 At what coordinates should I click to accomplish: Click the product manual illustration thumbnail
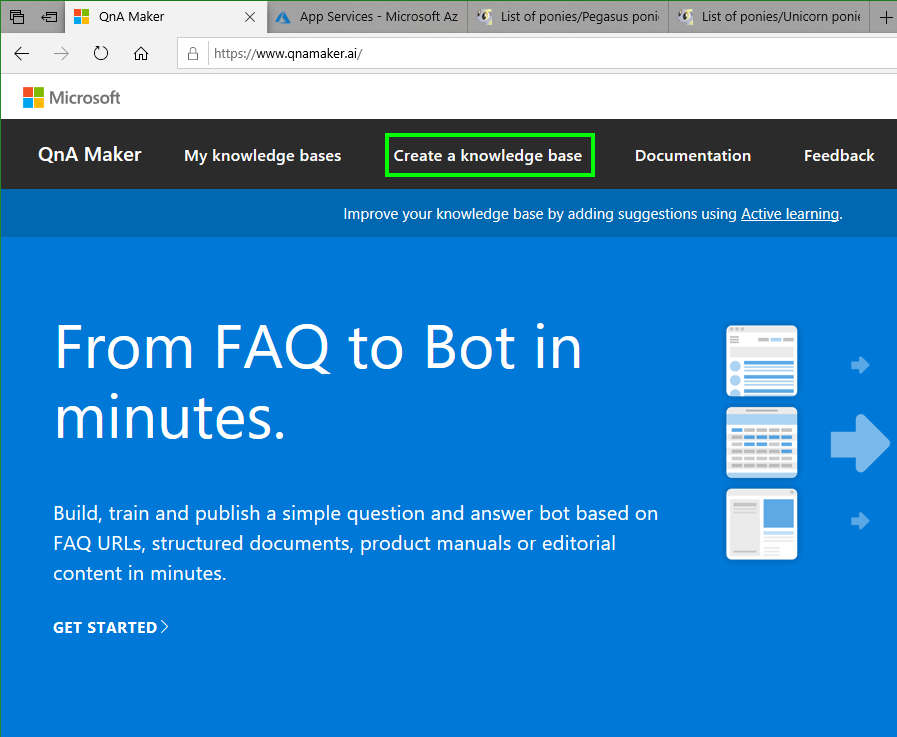[x=761, y=524]
